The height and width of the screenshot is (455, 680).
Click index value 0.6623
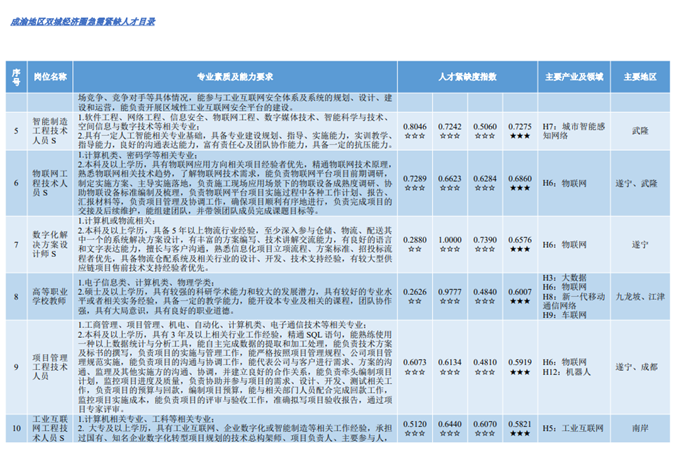click(450, 178)
